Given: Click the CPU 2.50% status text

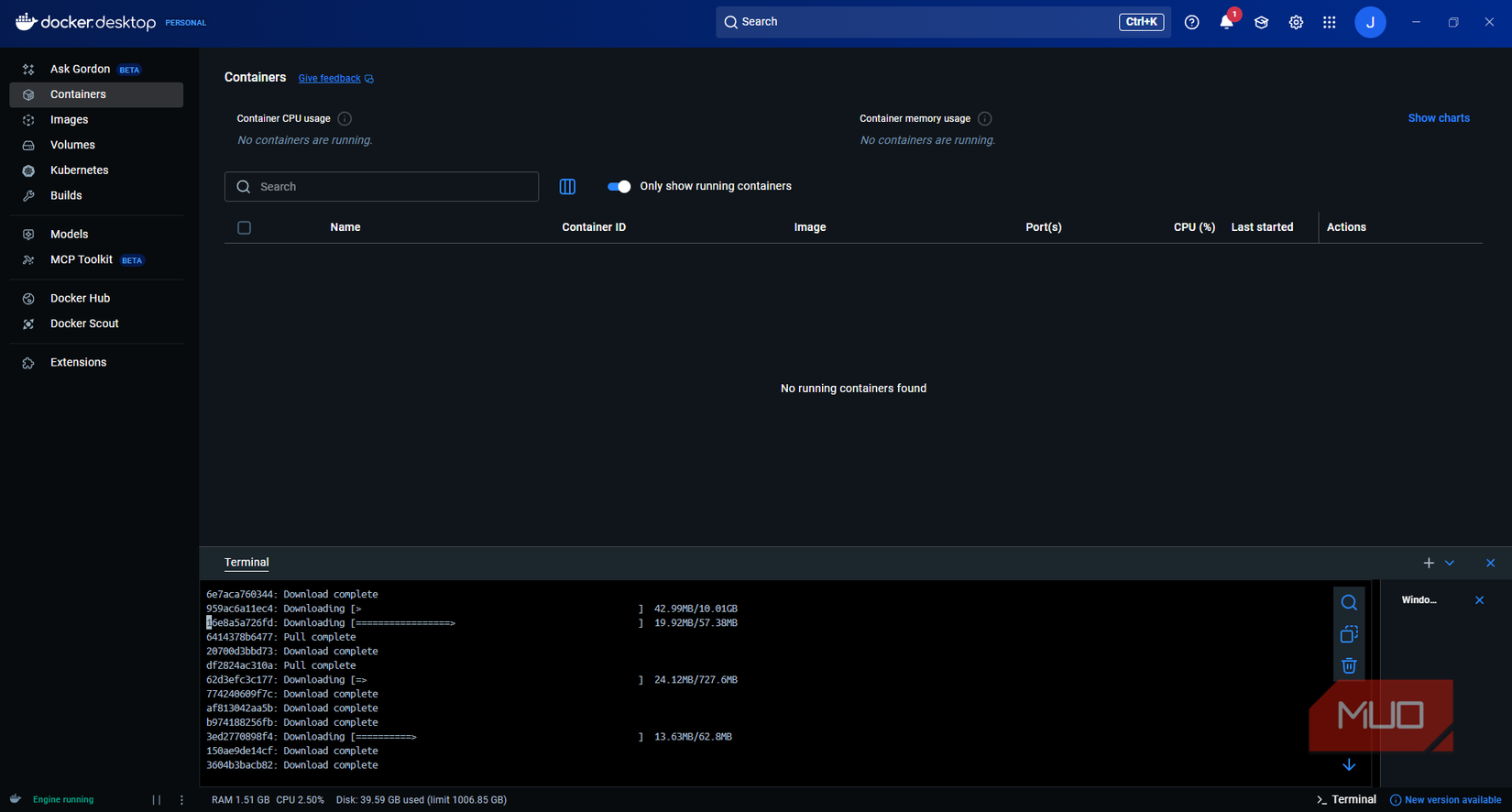Looking at the screenshot, I should point(301,800).
